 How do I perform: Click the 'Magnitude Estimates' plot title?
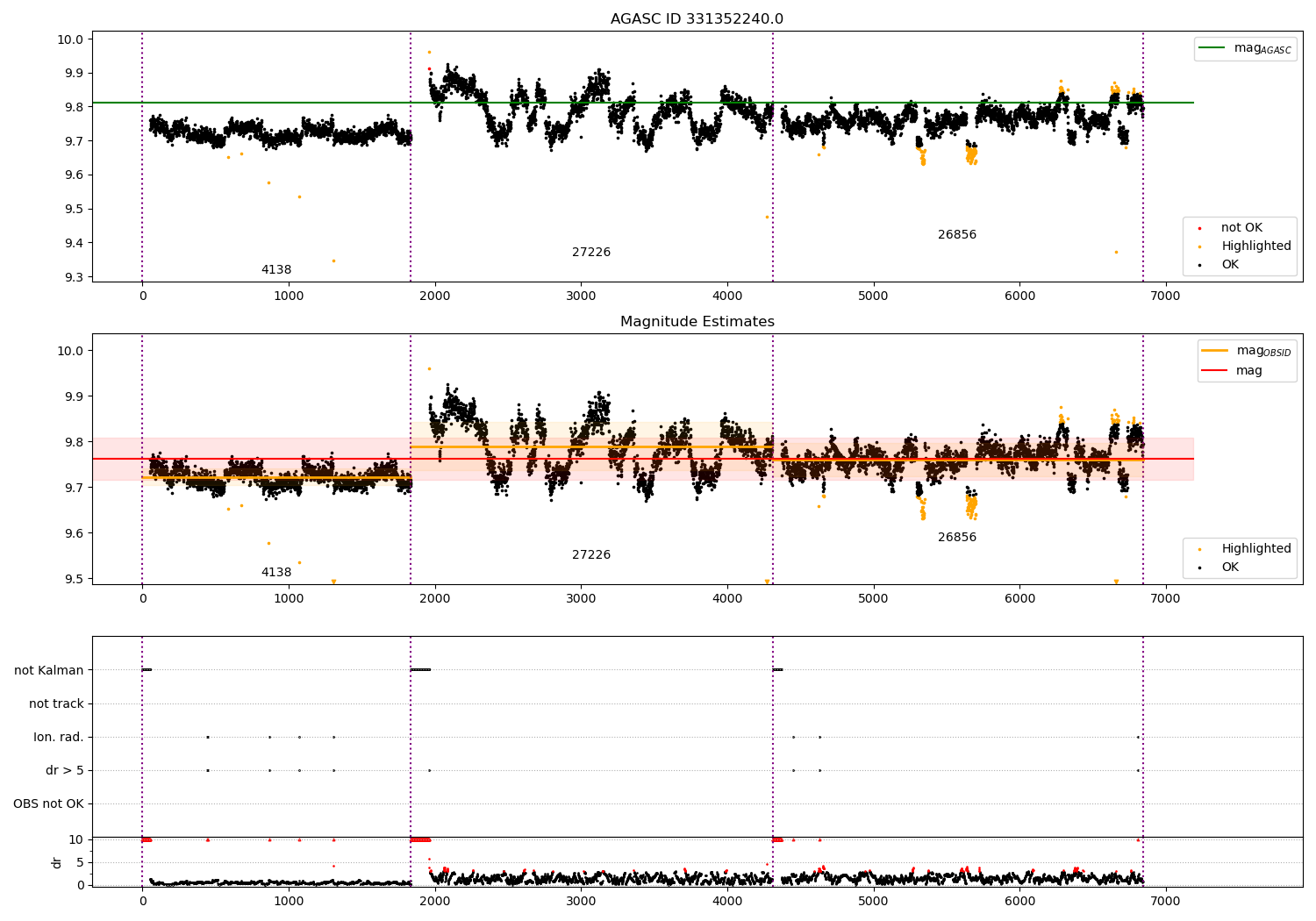pos(697,322)
